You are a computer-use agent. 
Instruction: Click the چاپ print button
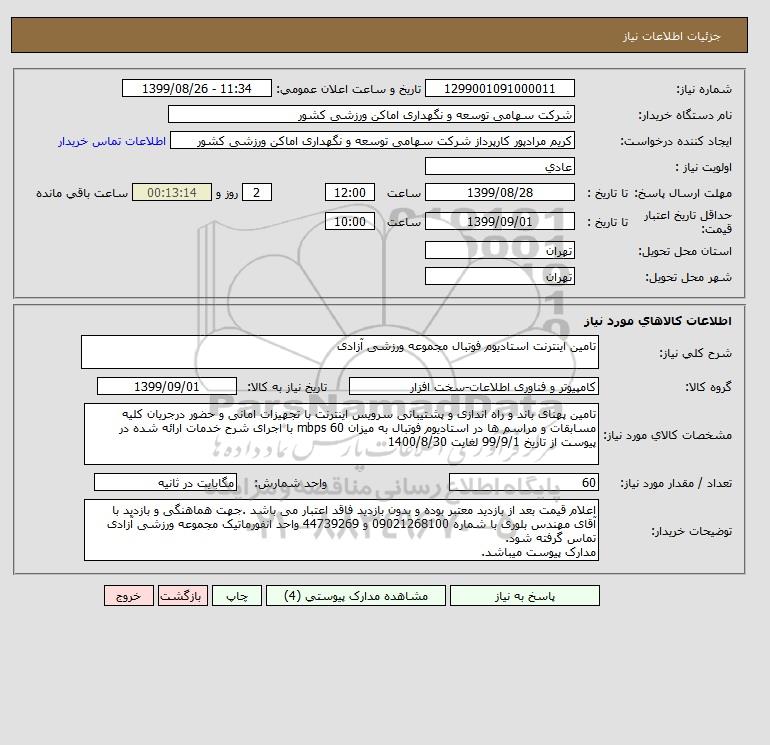coord(237,596)
